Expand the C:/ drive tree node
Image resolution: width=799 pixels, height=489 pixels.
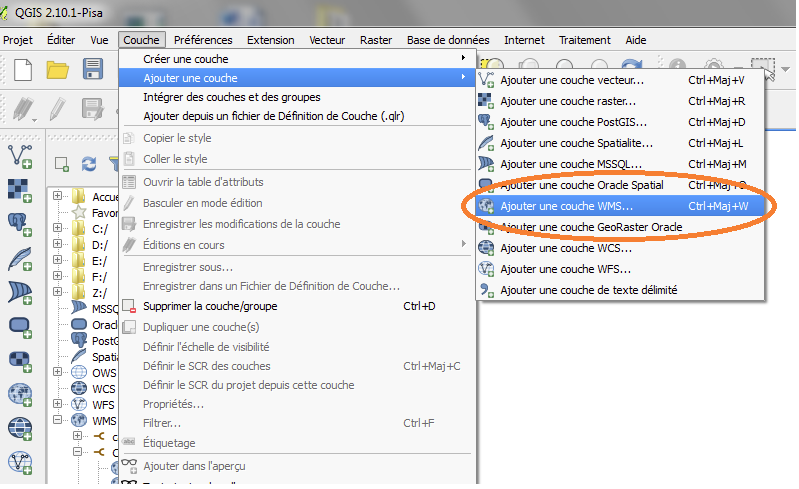click(x=58, y=229)
